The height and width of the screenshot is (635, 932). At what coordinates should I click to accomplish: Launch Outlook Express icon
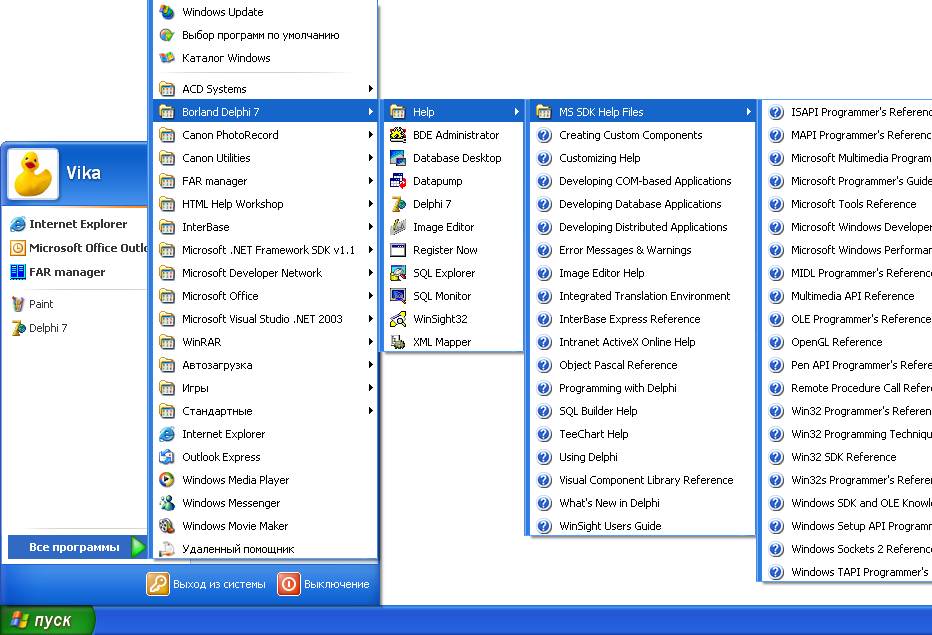point(167,457)
